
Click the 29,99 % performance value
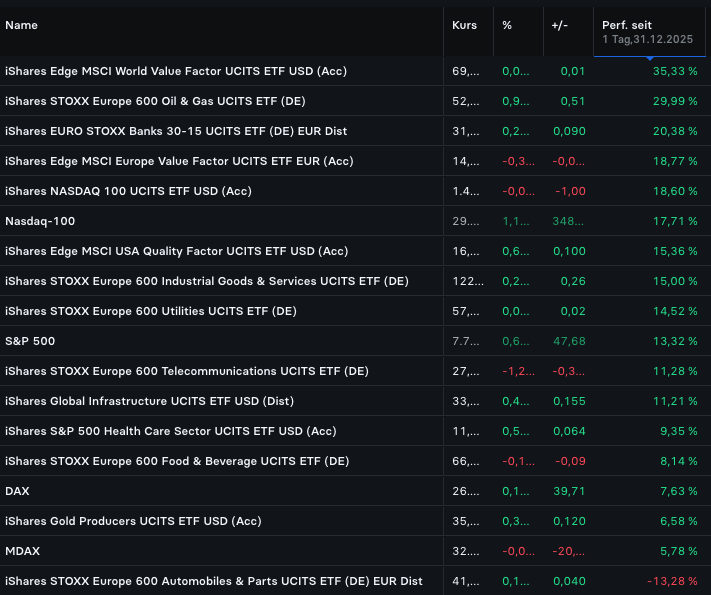point(675,101)
